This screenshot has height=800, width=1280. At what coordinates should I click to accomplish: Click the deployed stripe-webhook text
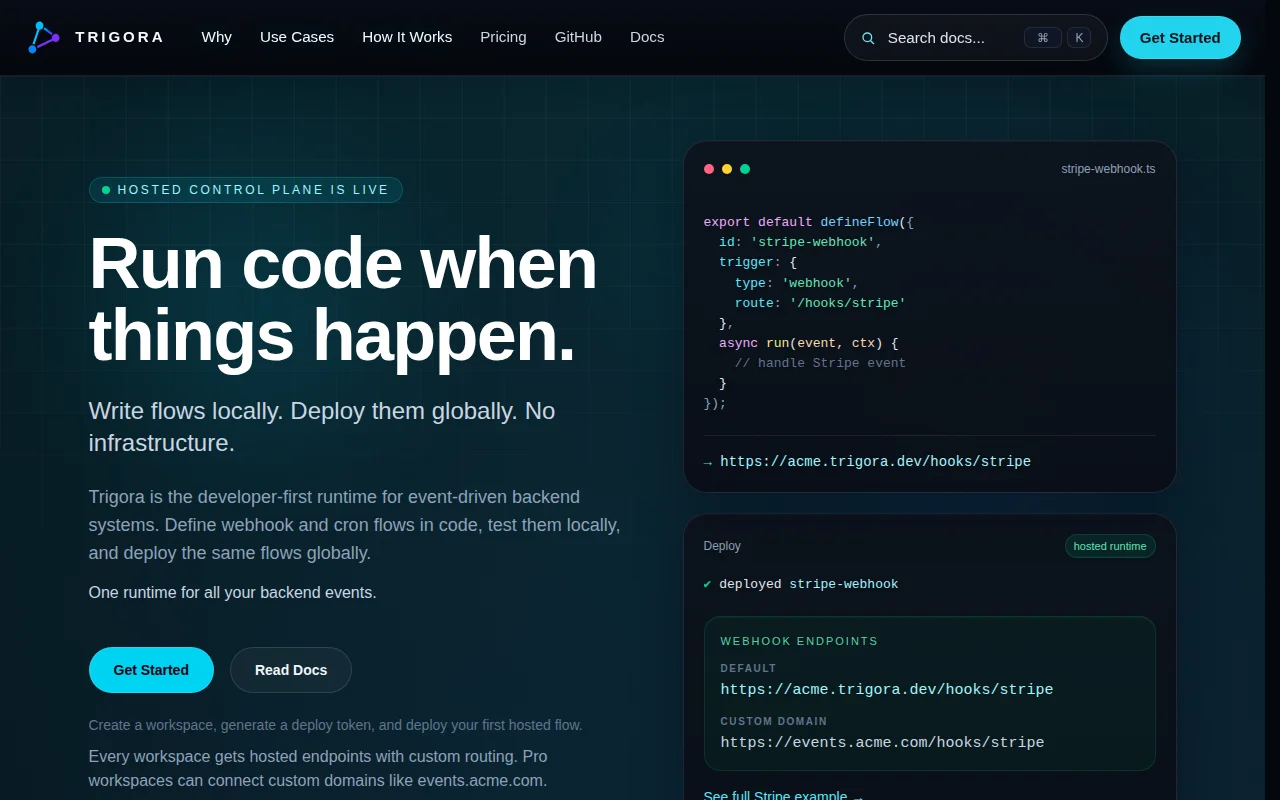click(x=809, y=584)
